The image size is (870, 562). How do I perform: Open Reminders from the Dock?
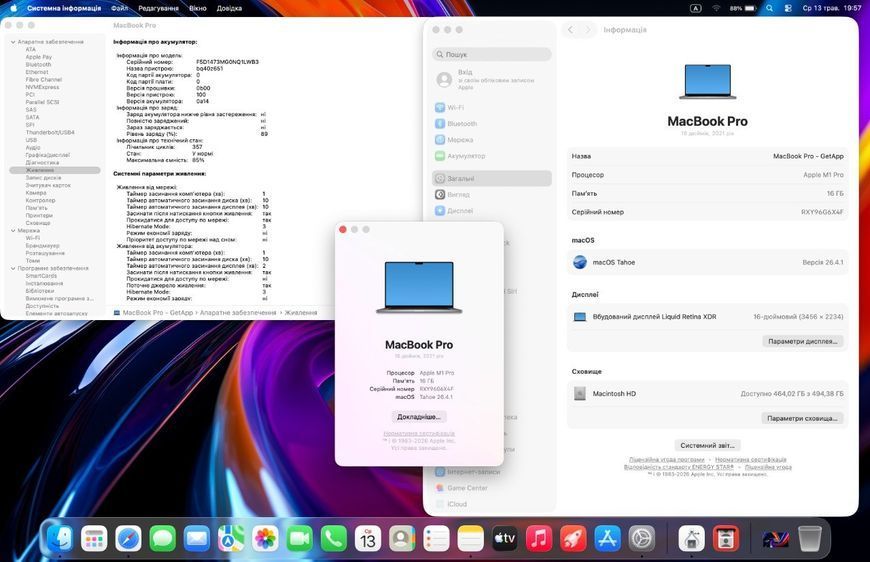tap(437, 538)
